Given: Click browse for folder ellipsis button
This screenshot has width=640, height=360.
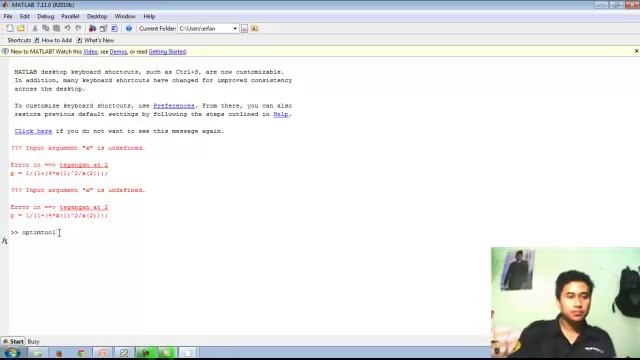Looking at the screenshot, I should tap(244, 29).
